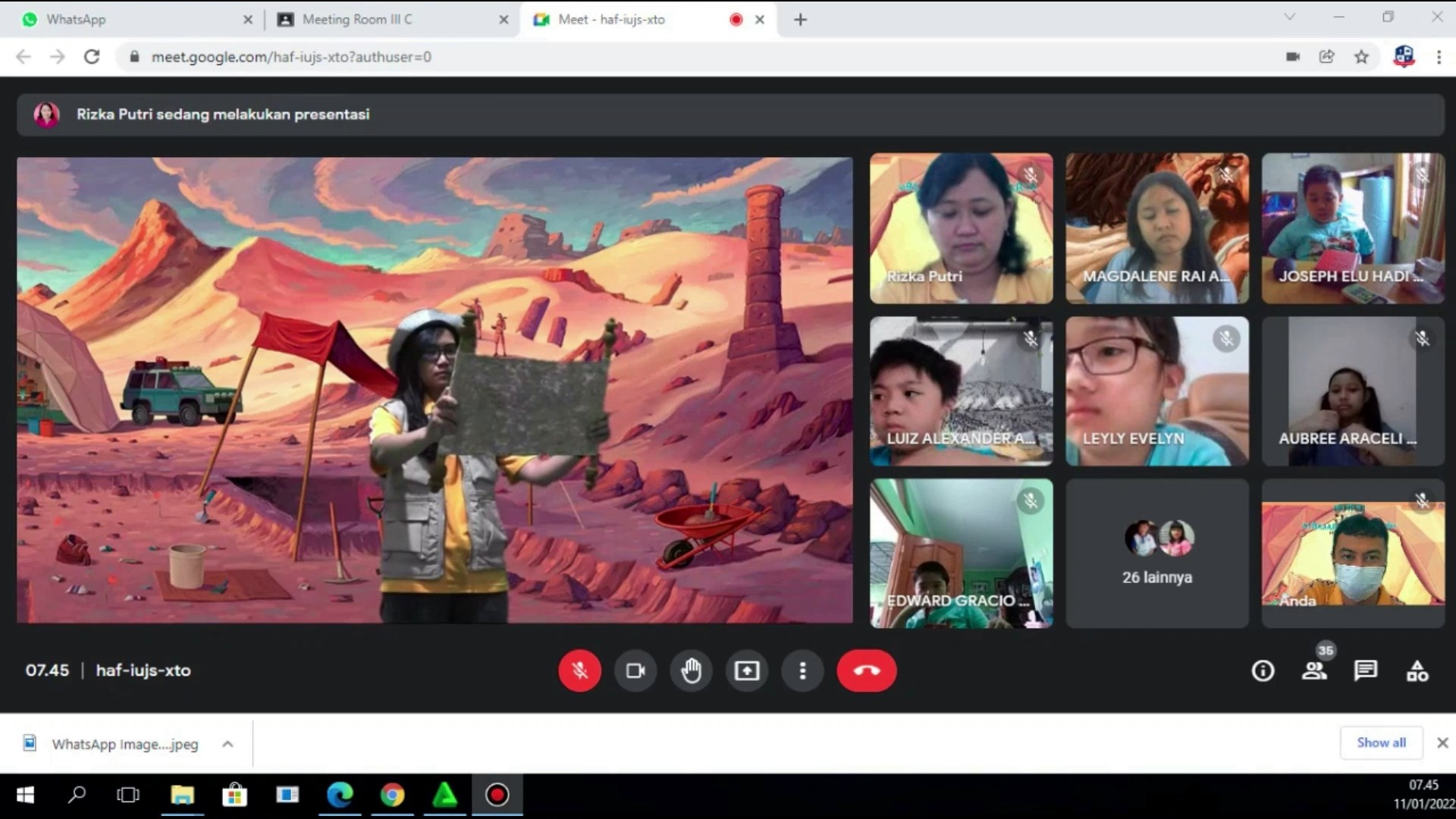Unmute the microphone in Meet
Image resolution: width=1456 pixels, height=819 pixels.
click(579, 670)
